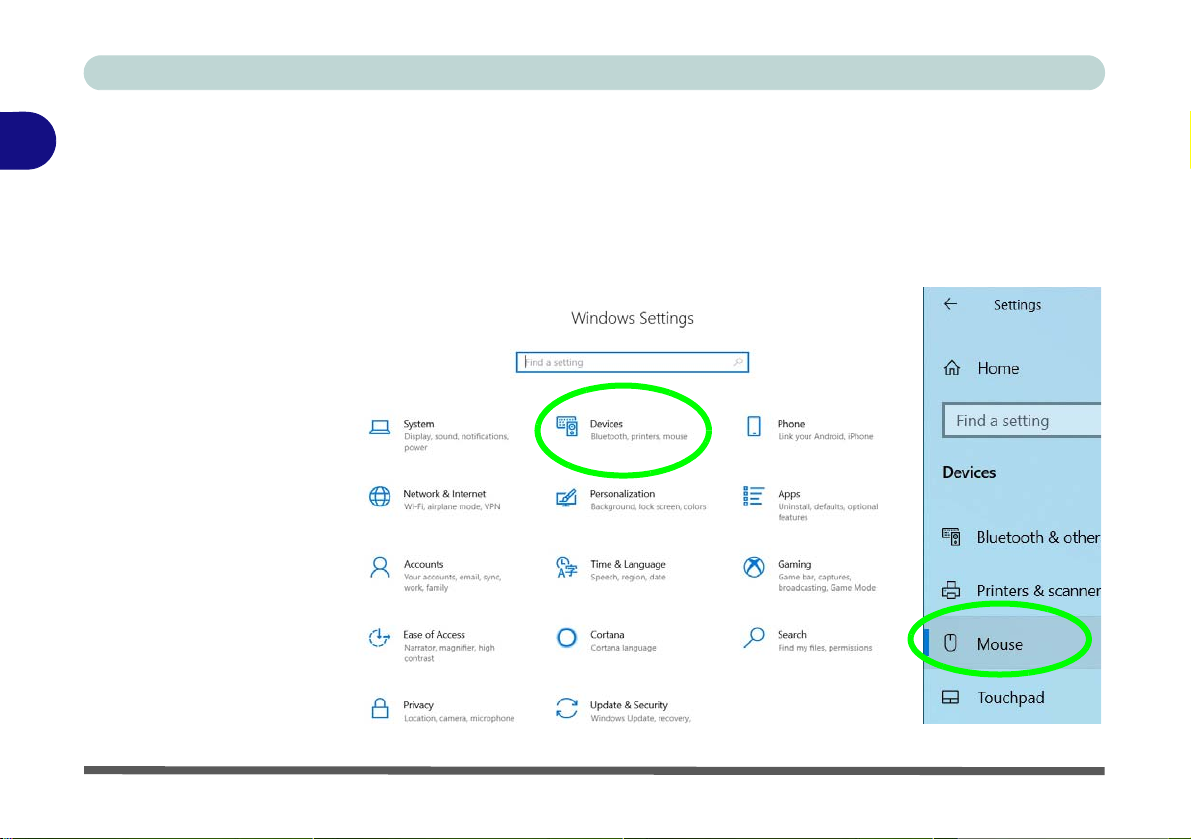
Task: Click the Windows Settings heading
Action: pos(632,318)
